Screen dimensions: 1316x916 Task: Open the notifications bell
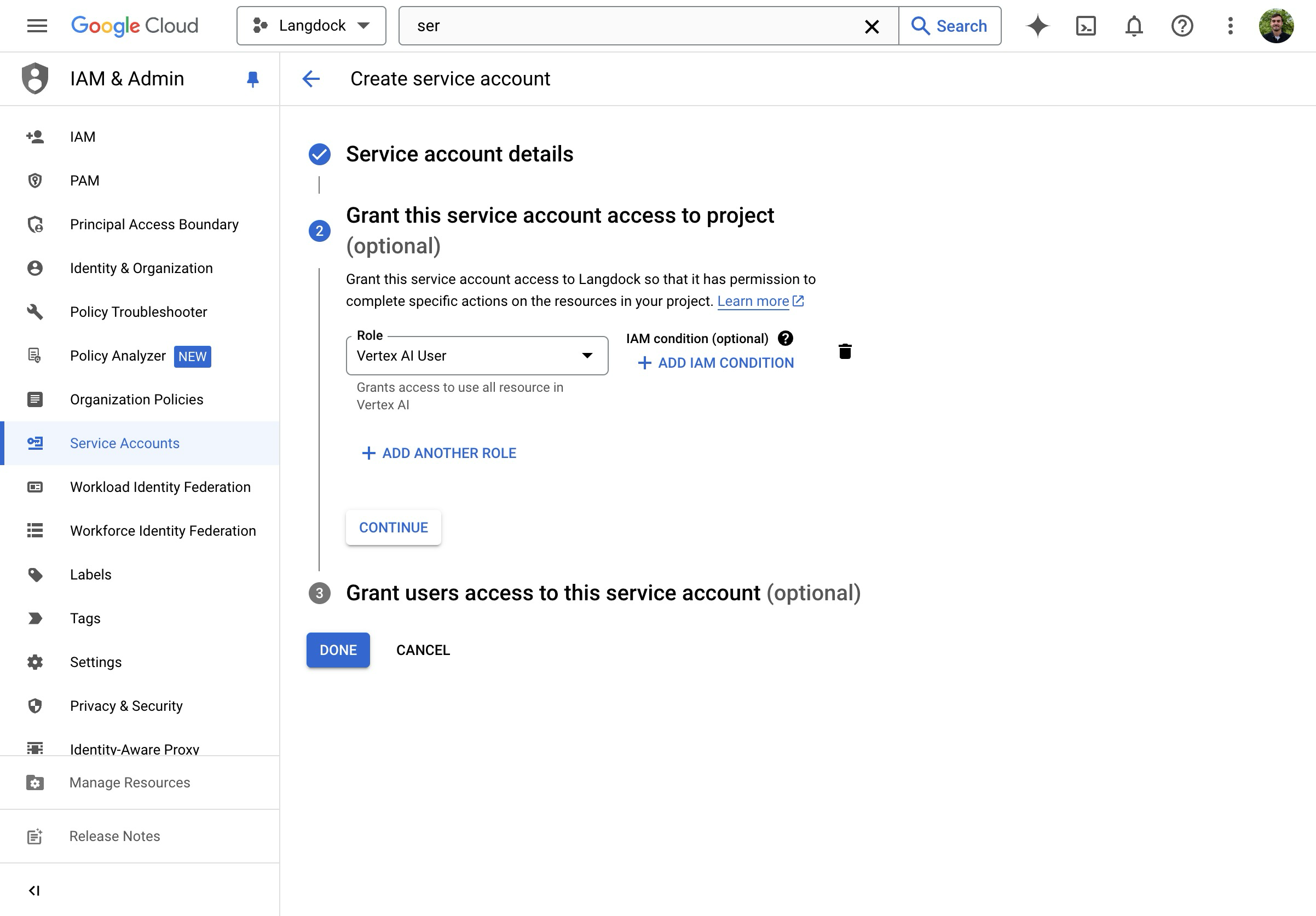1134,26
